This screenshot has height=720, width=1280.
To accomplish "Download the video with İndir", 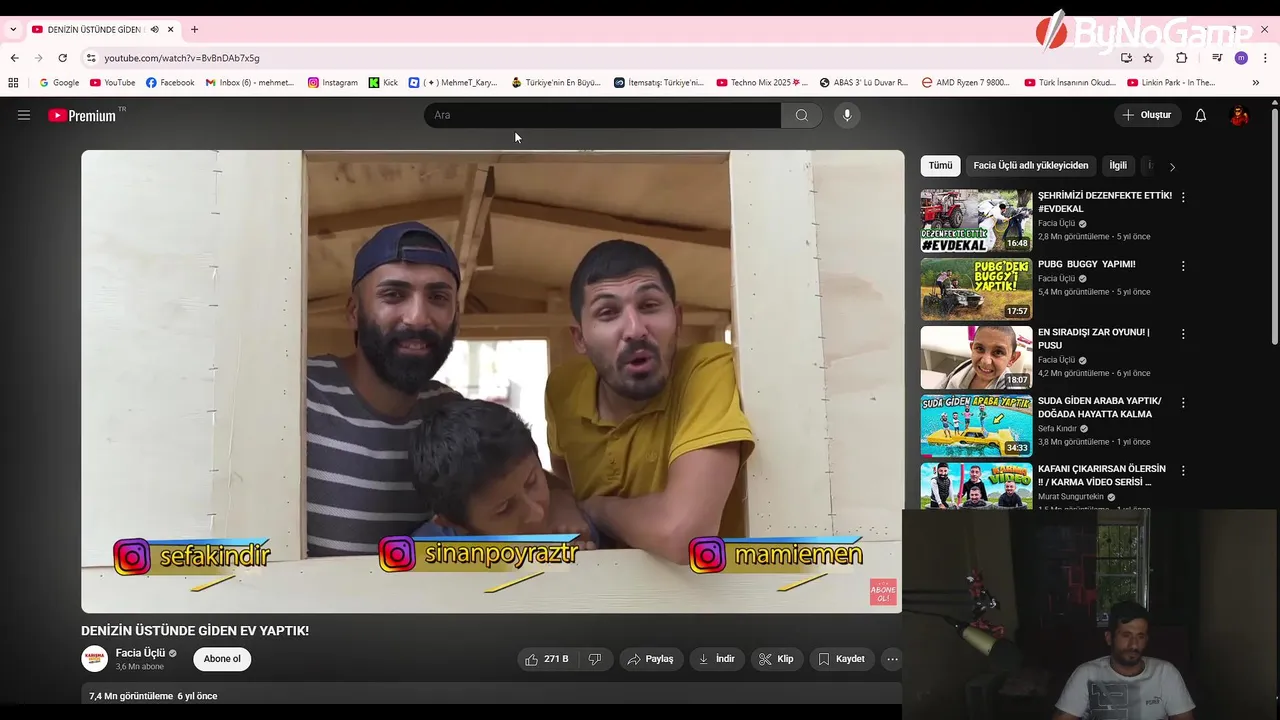I will (x=716, y=659).
